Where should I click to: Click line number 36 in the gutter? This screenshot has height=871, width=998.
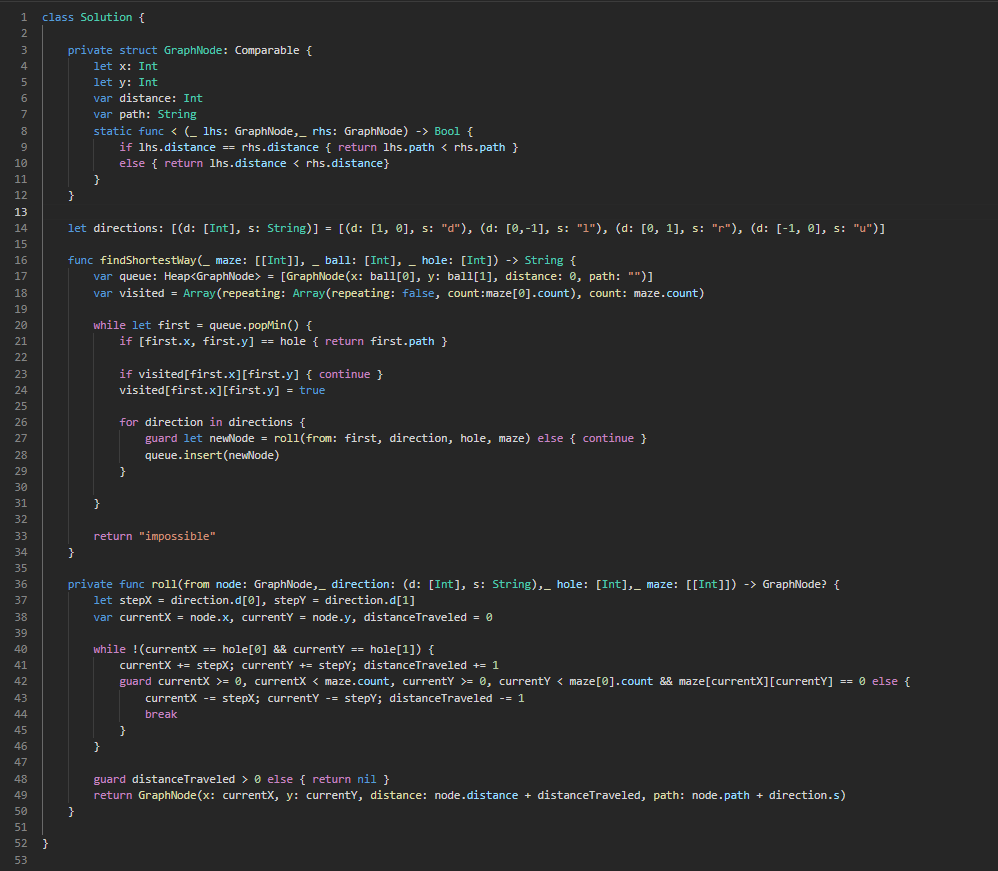pos(21,584)
